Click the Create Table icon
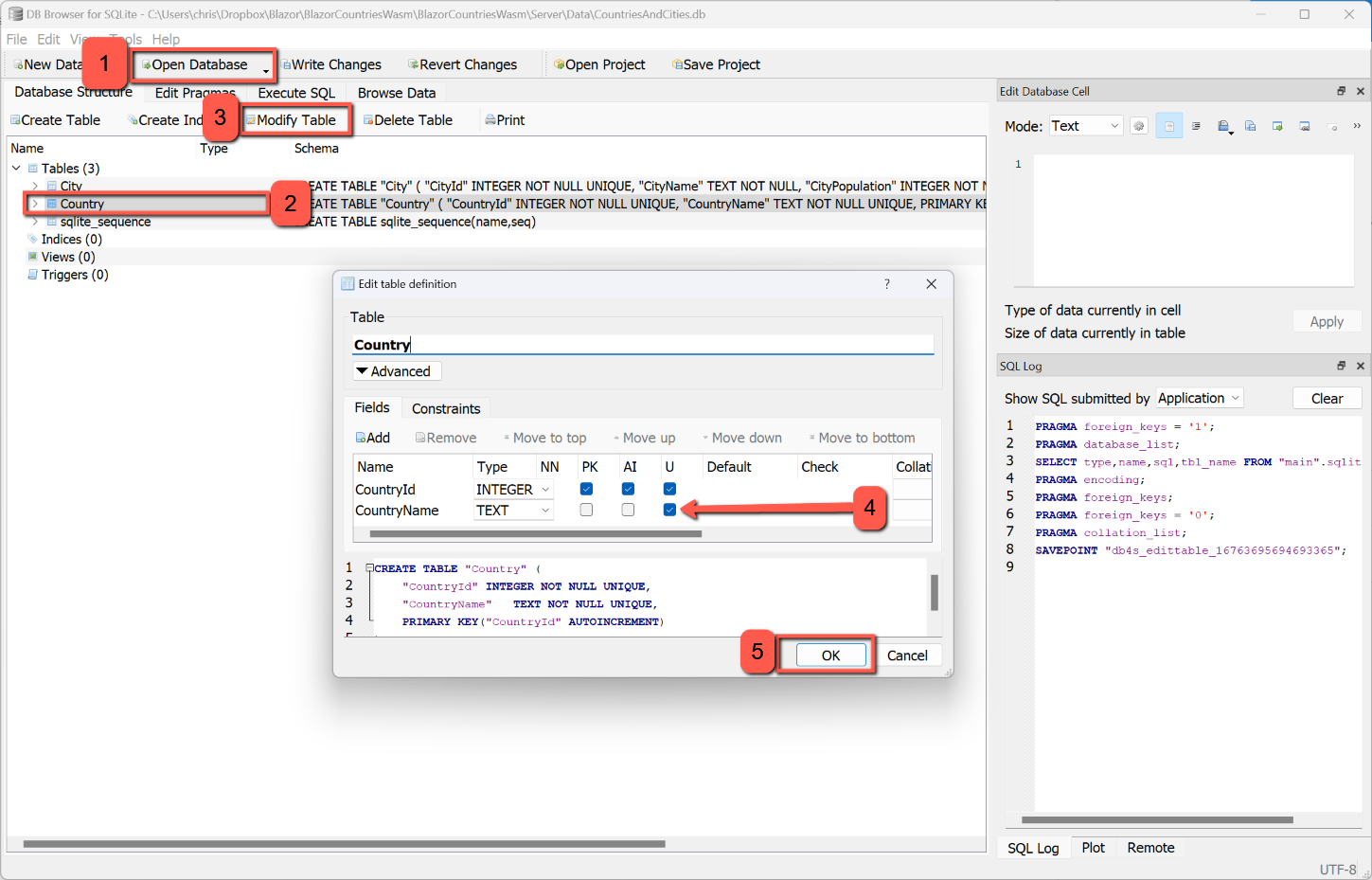This screenshot has width=1372, height=880. [x=15, y=120]
